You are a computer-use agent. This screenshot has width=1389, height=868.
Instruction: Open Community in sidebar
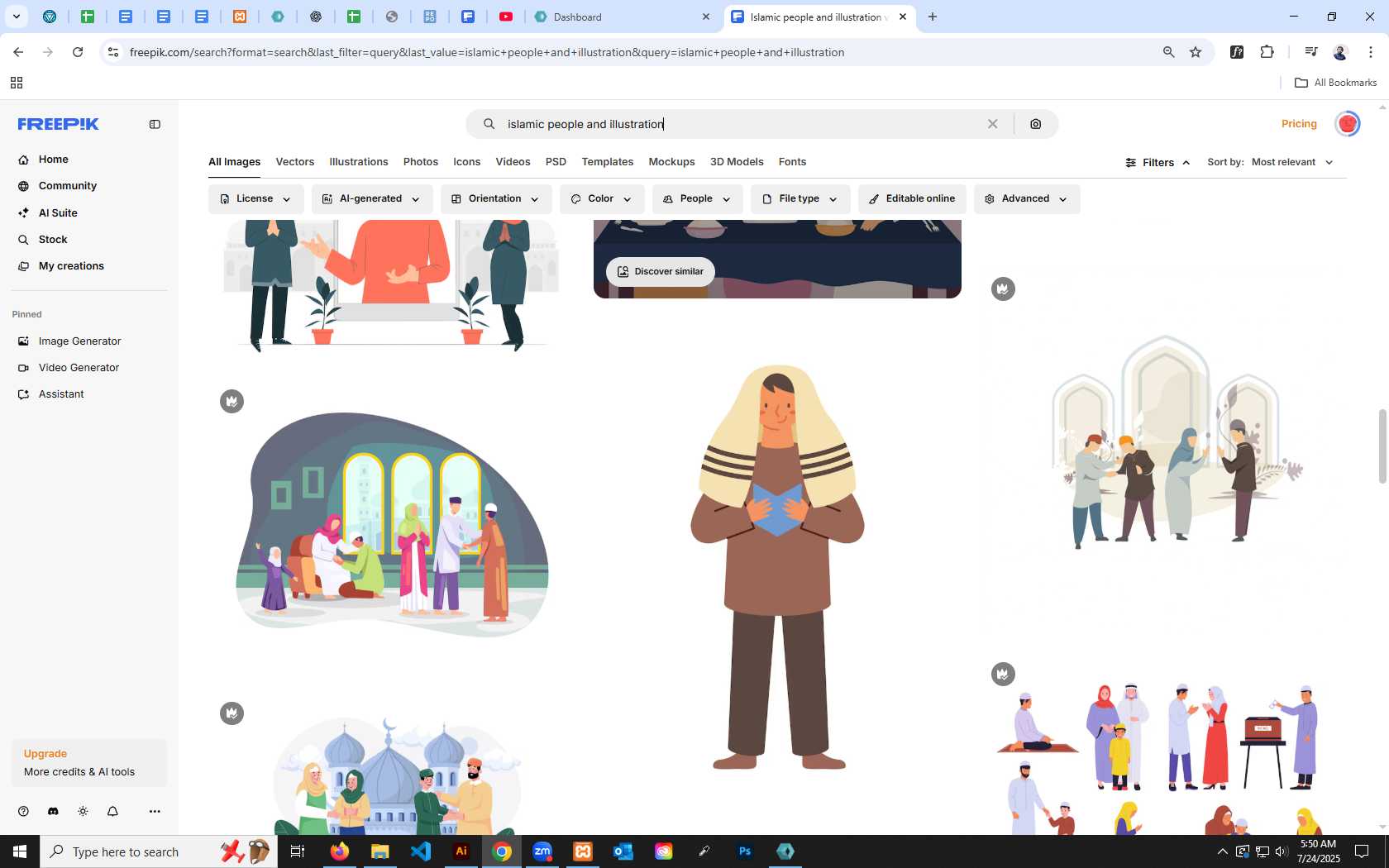point(68,186)
